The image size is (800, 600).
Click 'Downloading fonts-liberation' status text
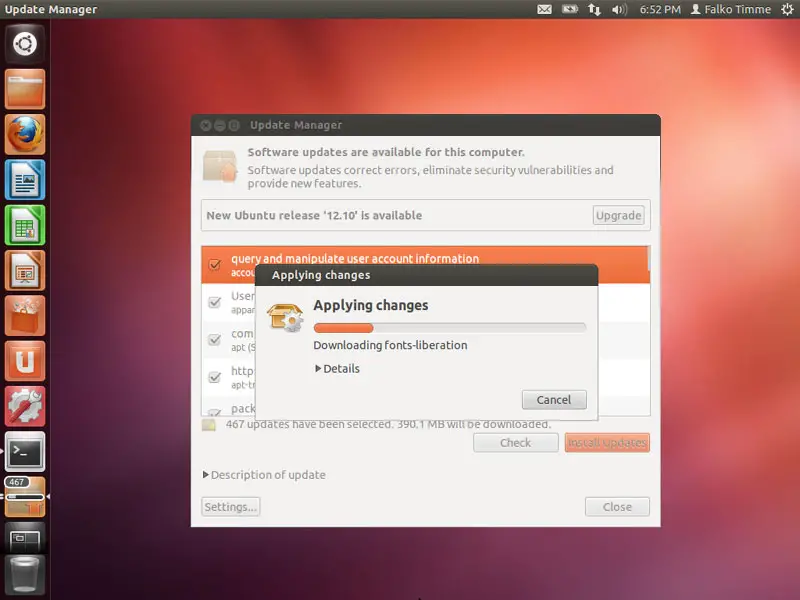pyautogui.click(x=390, y=345)
